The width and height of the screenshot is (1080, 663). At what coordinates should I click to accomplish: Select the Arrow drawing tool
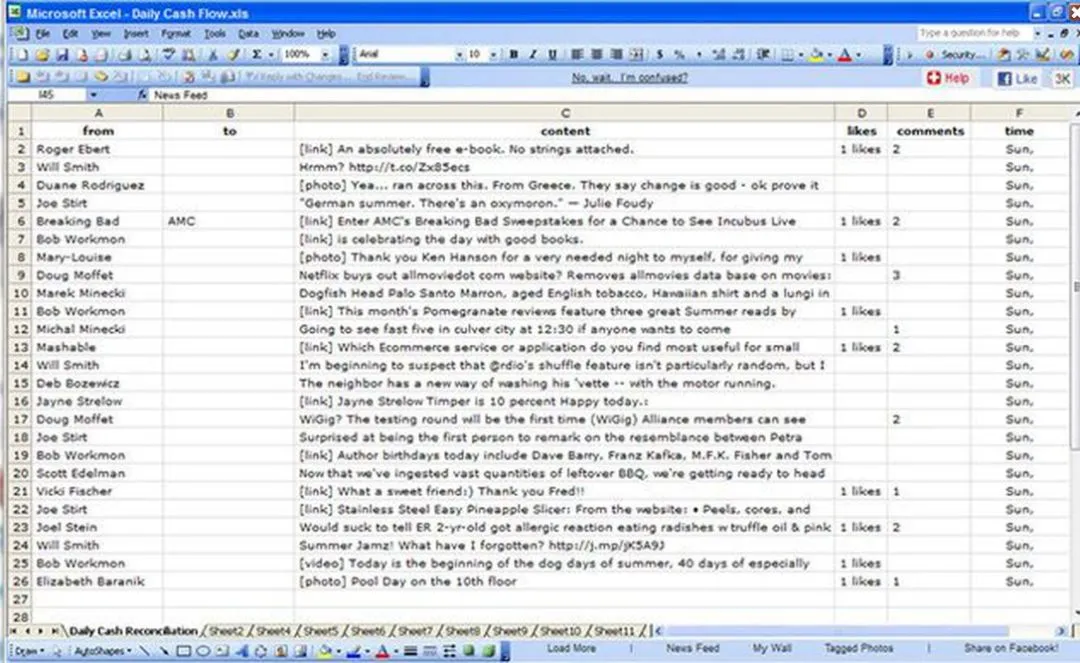point(163,651)
